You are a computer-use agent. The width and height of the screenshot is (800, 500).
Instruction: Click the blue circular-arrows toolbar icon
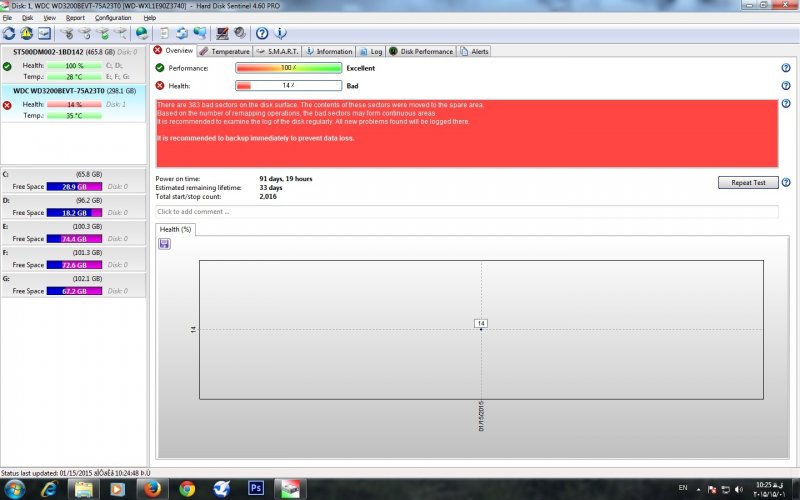(x=182, y=34)
